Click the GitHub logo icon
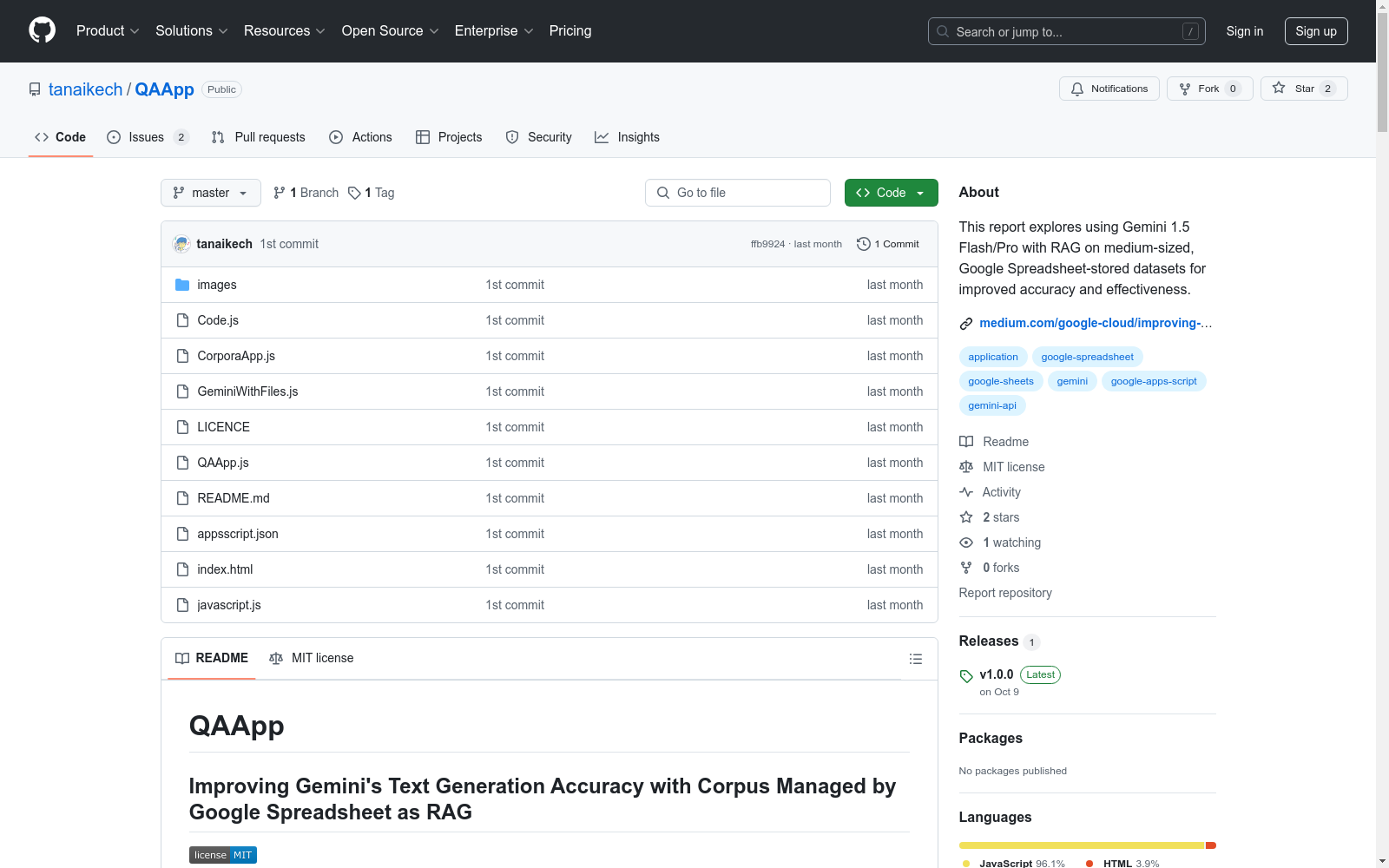 pos(42,30)
